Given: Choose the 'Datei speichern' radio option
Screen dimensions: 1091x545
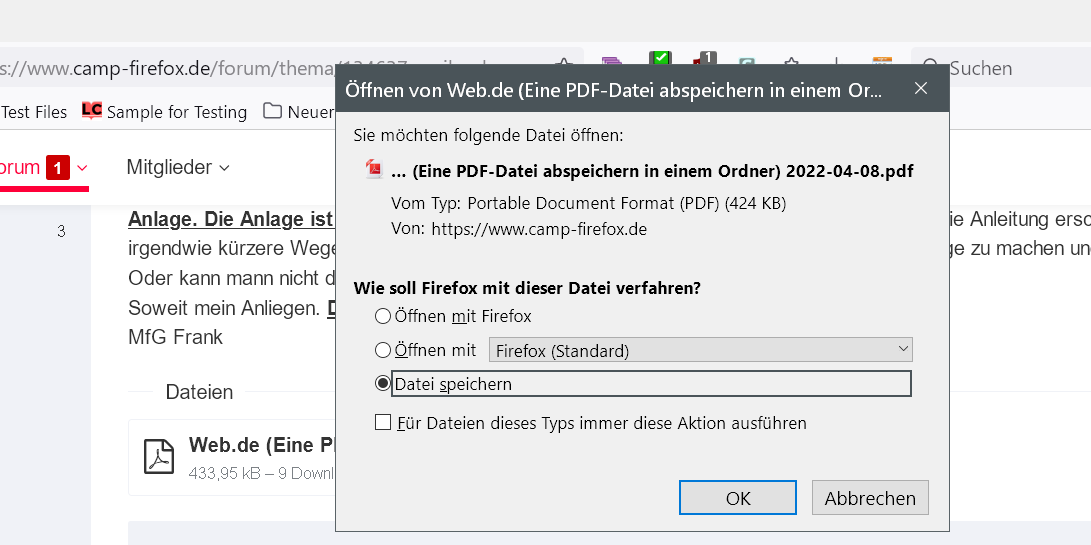Looking at the screenshot, I should coord(383,383).
